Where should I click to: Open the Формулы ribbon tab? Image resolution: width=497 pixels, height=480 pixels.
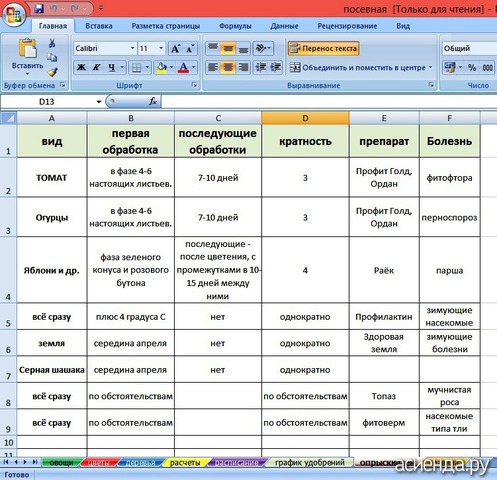pyautogui.click(x=235, y=26)
